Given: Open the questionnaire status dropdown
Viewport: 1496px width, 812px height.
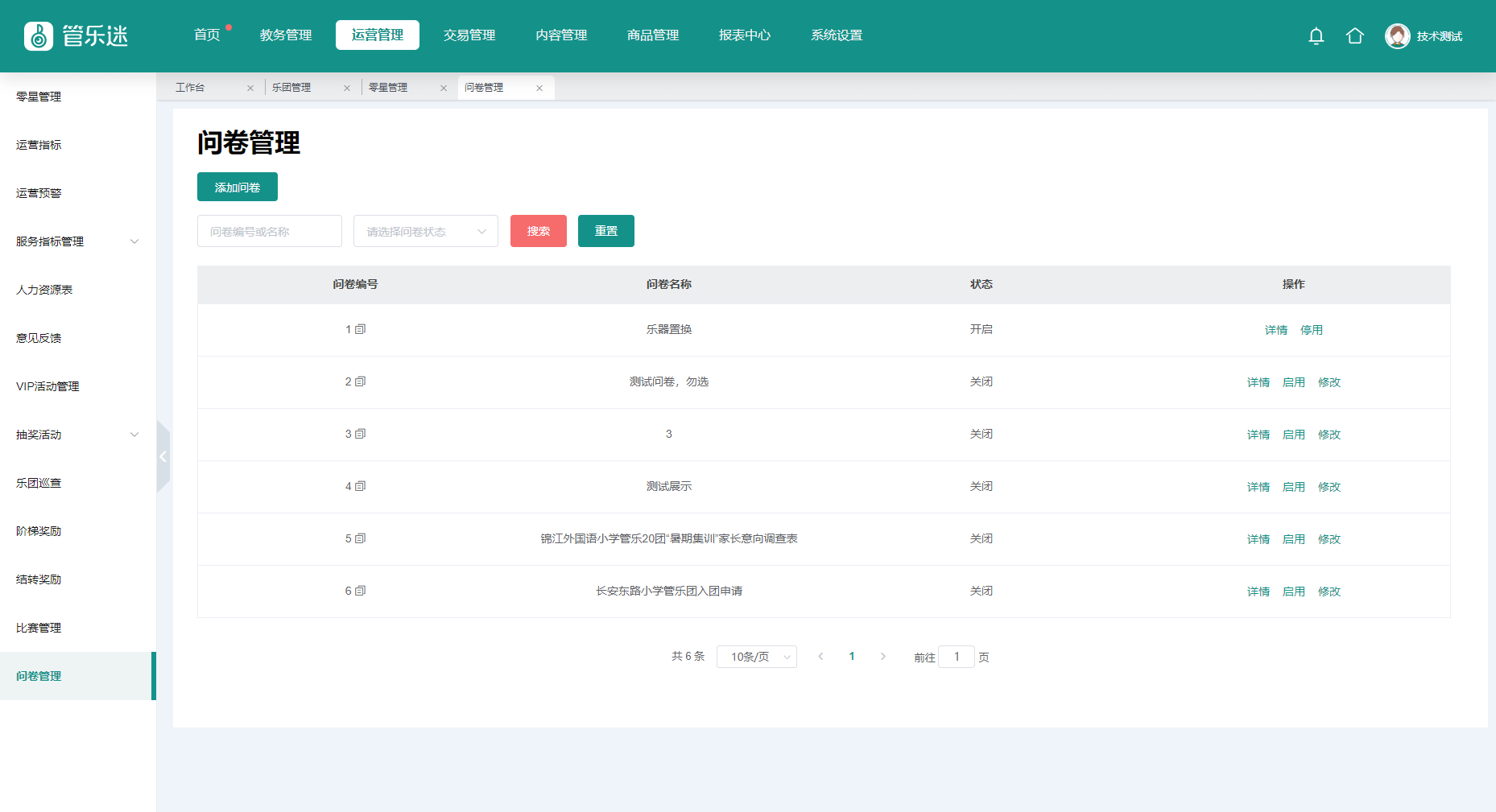Looking at the screenshot, I should 425,232.
